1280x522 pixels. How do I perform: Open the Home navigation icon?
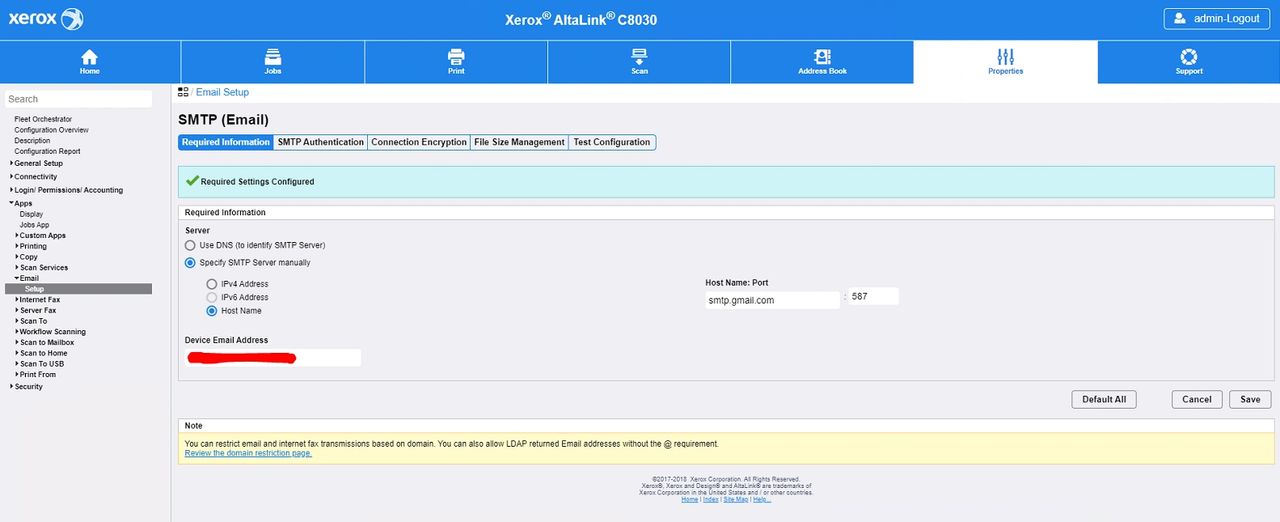coord(90,57)
